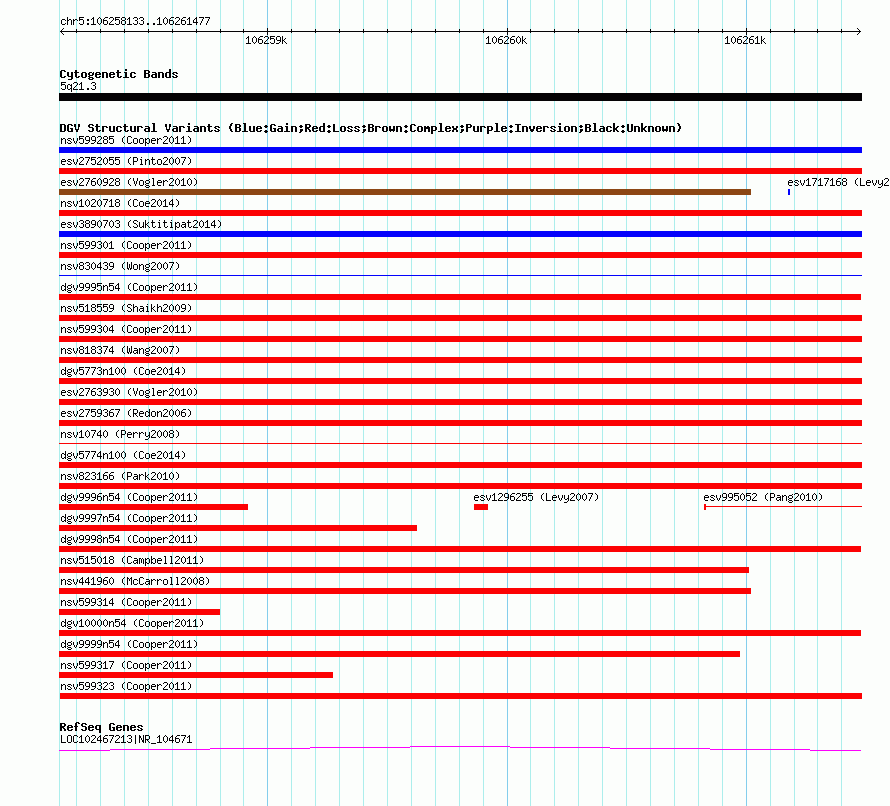Select the black 5q21.3 cytogenetic band

(x=460, y=97)
